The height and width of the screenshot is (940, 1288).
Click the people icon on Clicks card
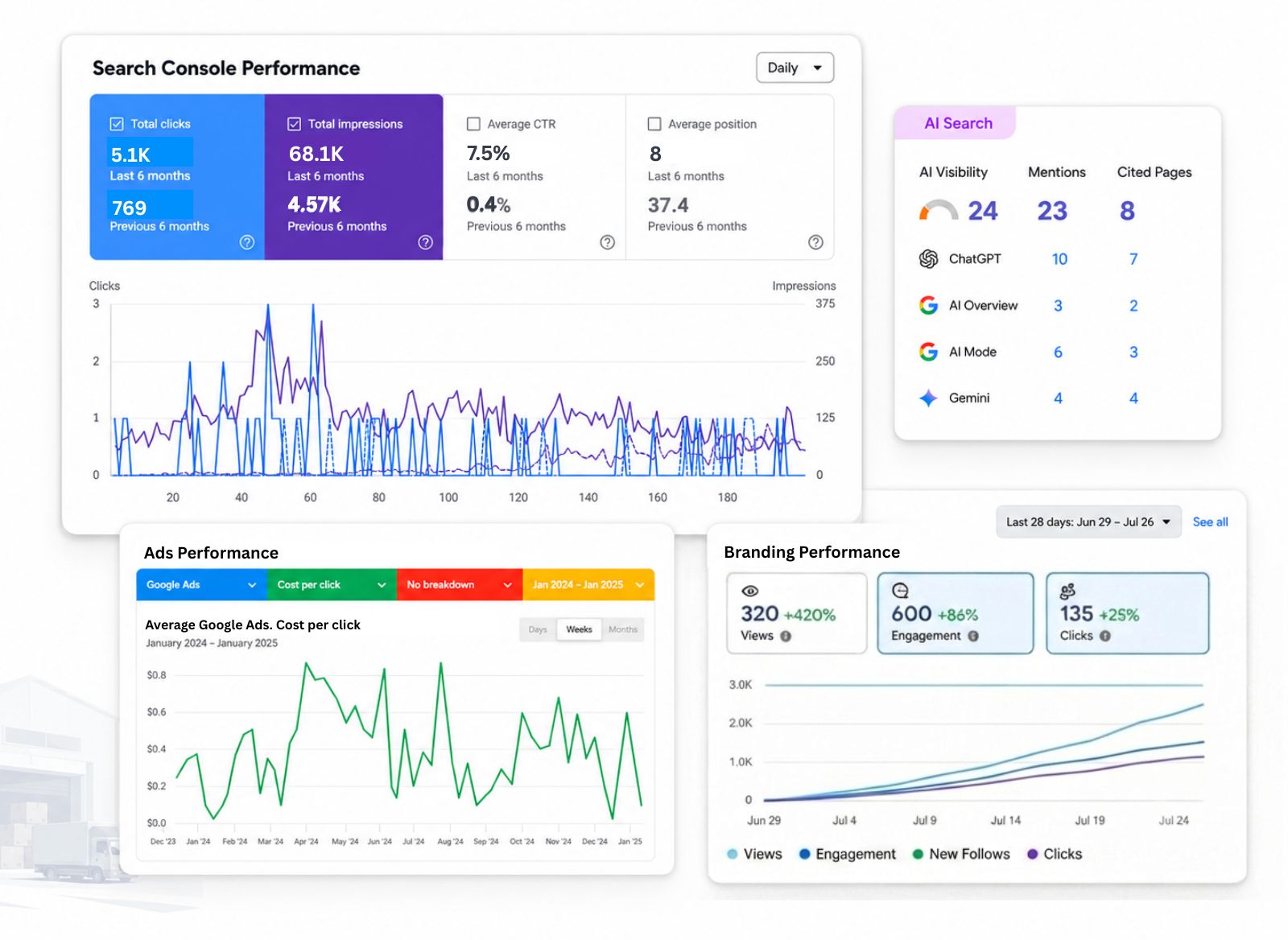(1067, 592)
